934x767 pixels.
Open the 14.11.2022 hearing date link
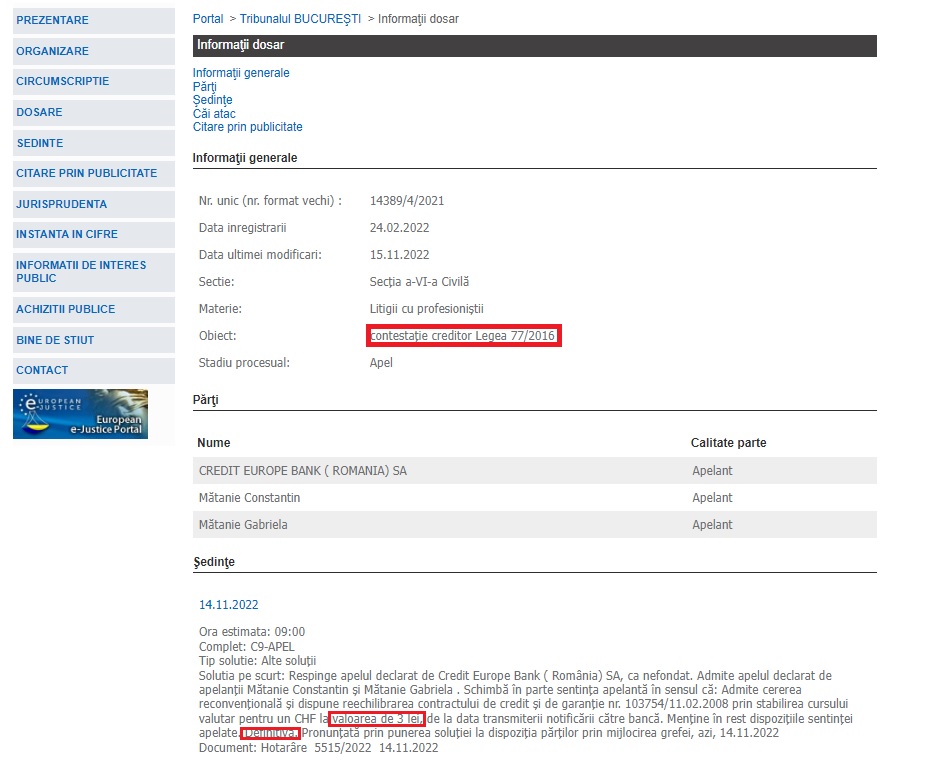[228, 605]
